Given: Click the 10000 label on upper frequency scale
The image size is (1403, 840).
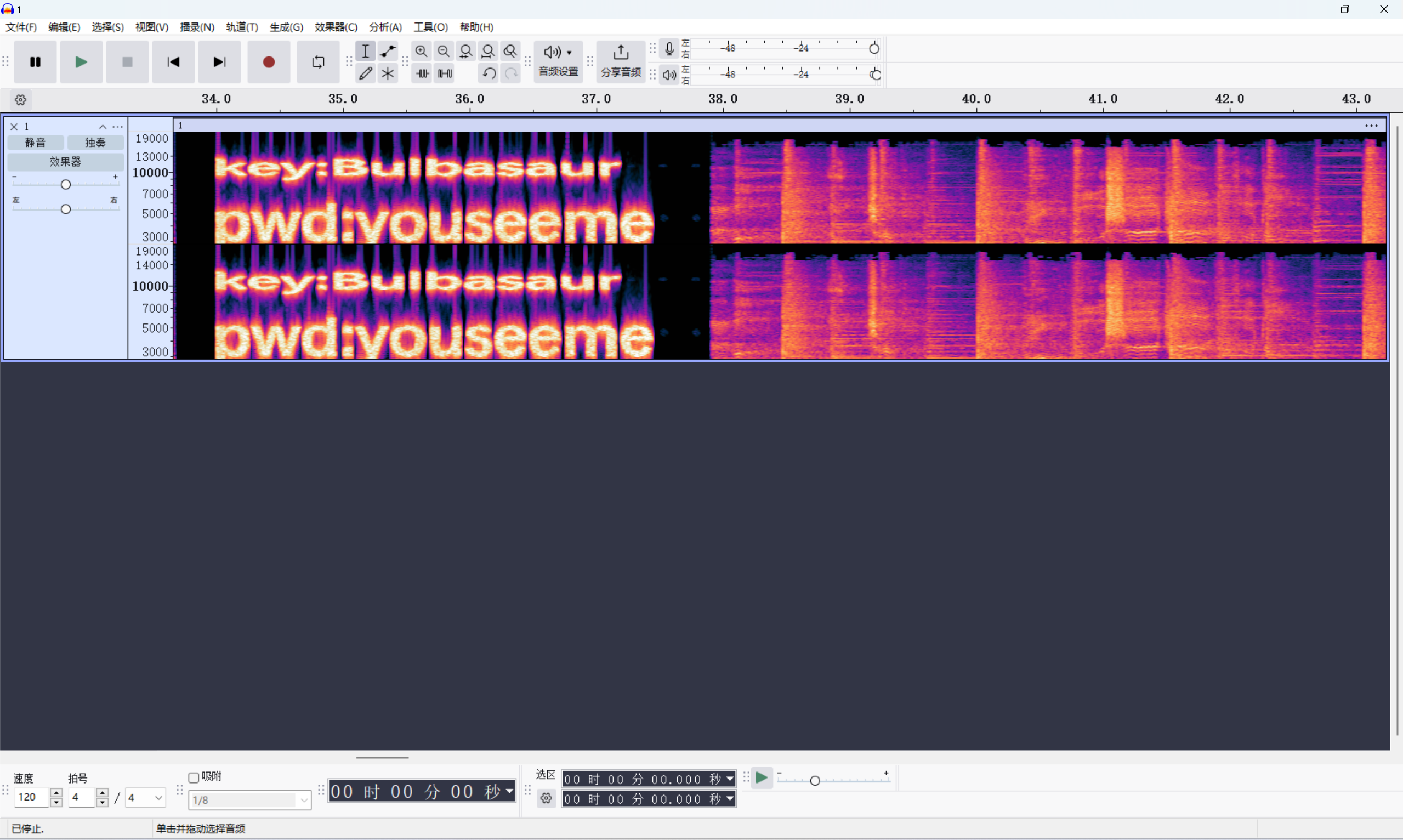Looking at the screenshot, I should 150,173.
